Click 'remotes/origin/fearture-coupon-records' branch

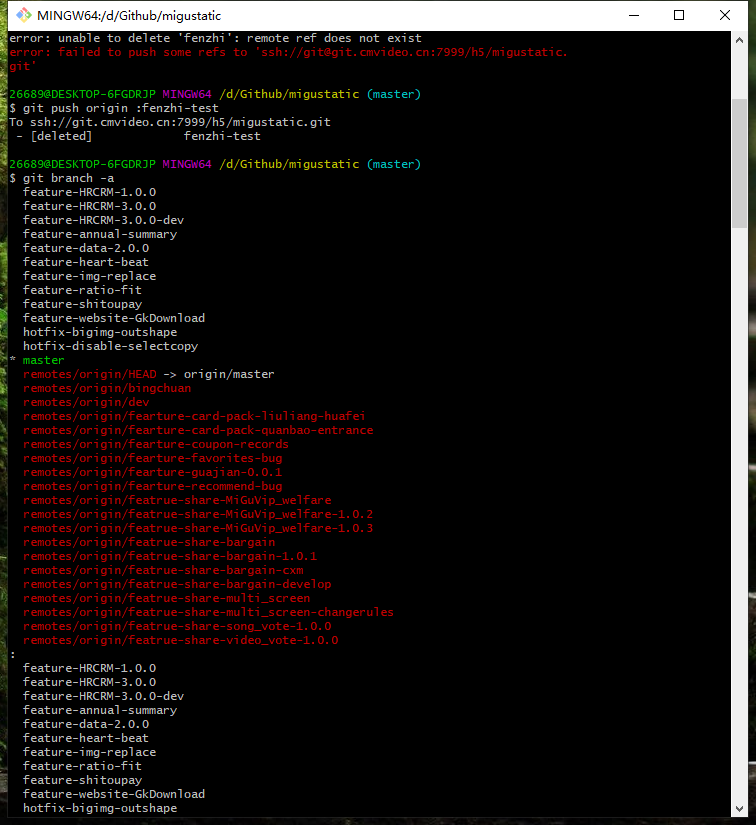[x=156, y=444]
